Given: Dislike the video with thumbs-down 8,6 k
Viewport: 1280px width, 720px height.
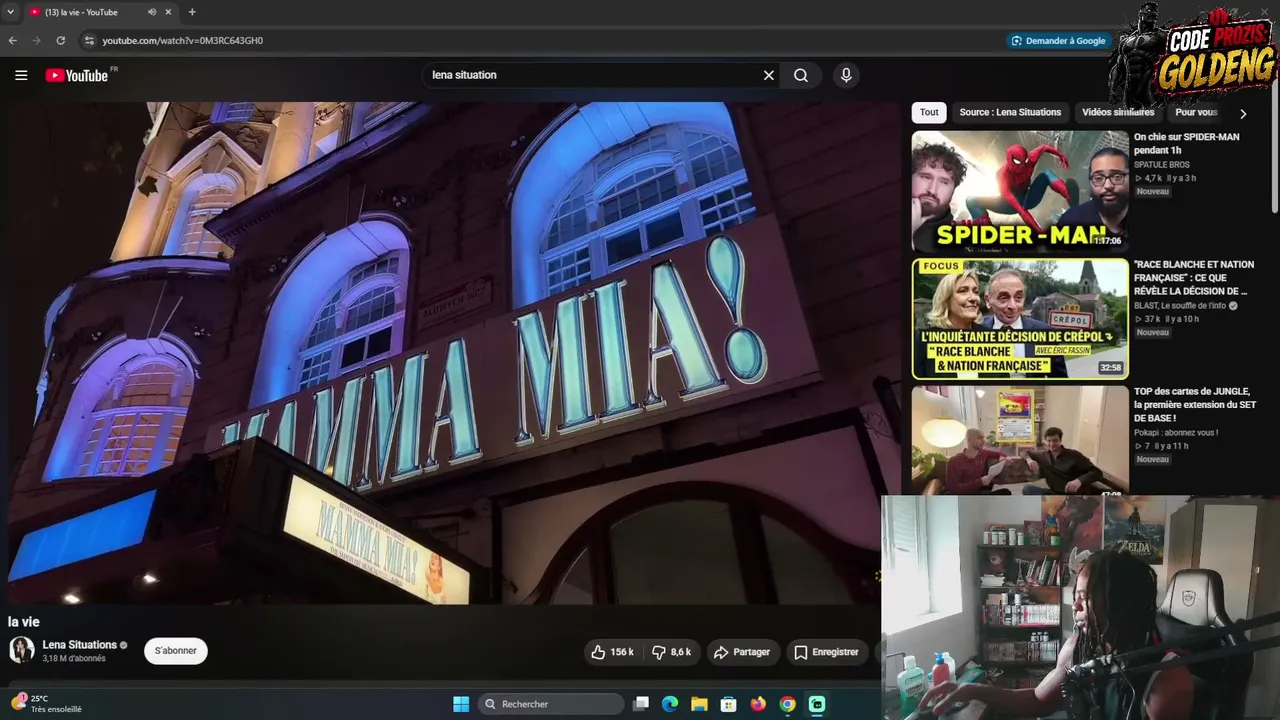Looking at the screenshot, I should [672, 652].
